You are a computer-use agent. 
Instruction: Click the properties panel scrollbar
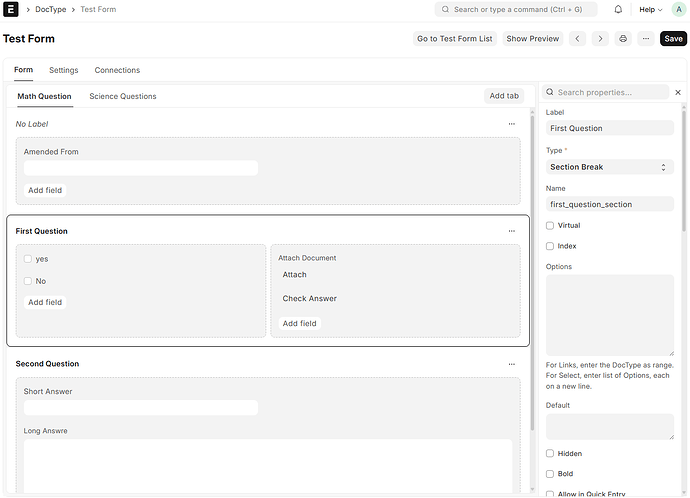[683, 169]
